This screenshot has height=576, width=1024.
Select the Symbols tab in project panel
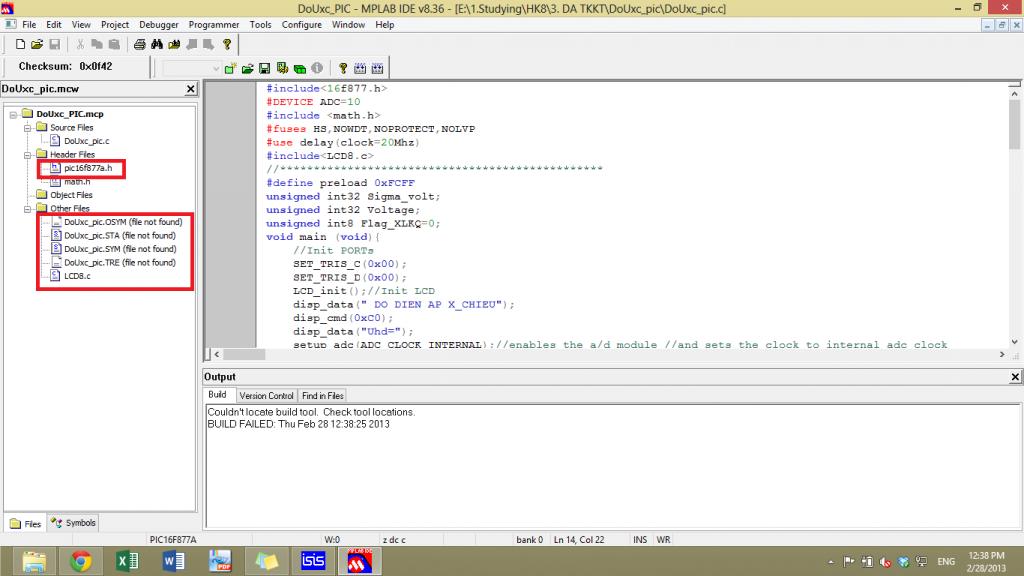coord(74,523)
